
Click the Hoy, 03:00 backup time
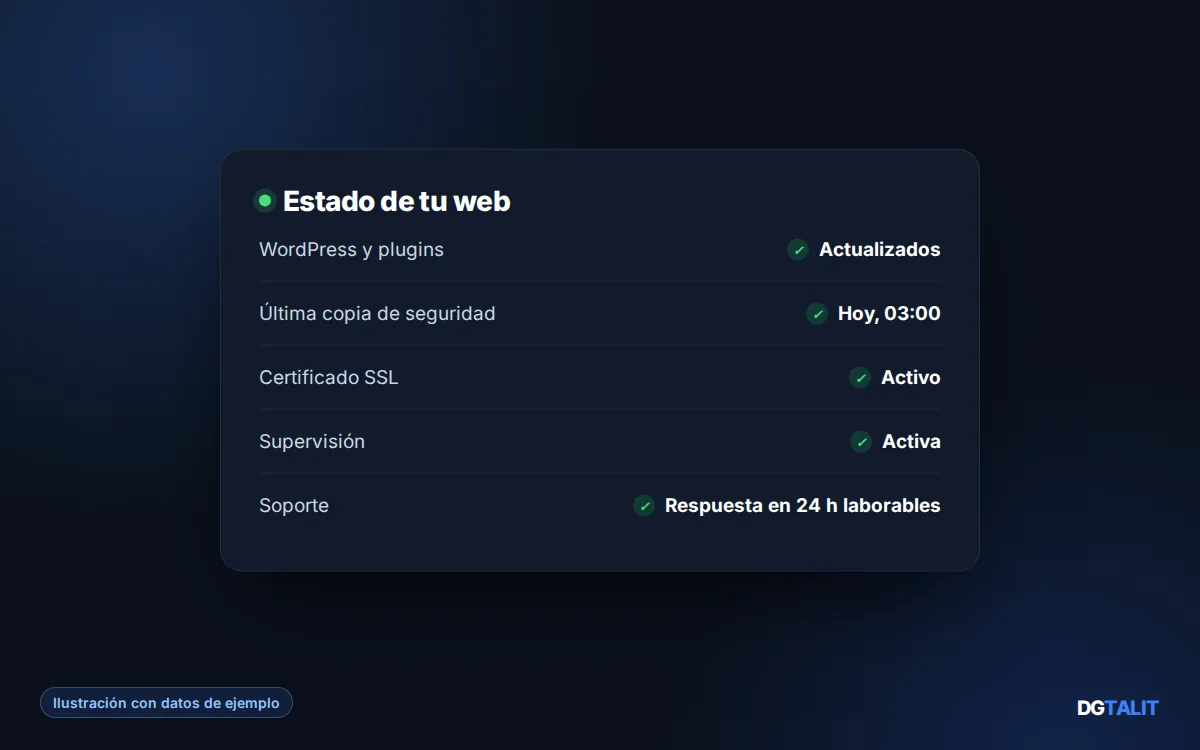[889, 313]
